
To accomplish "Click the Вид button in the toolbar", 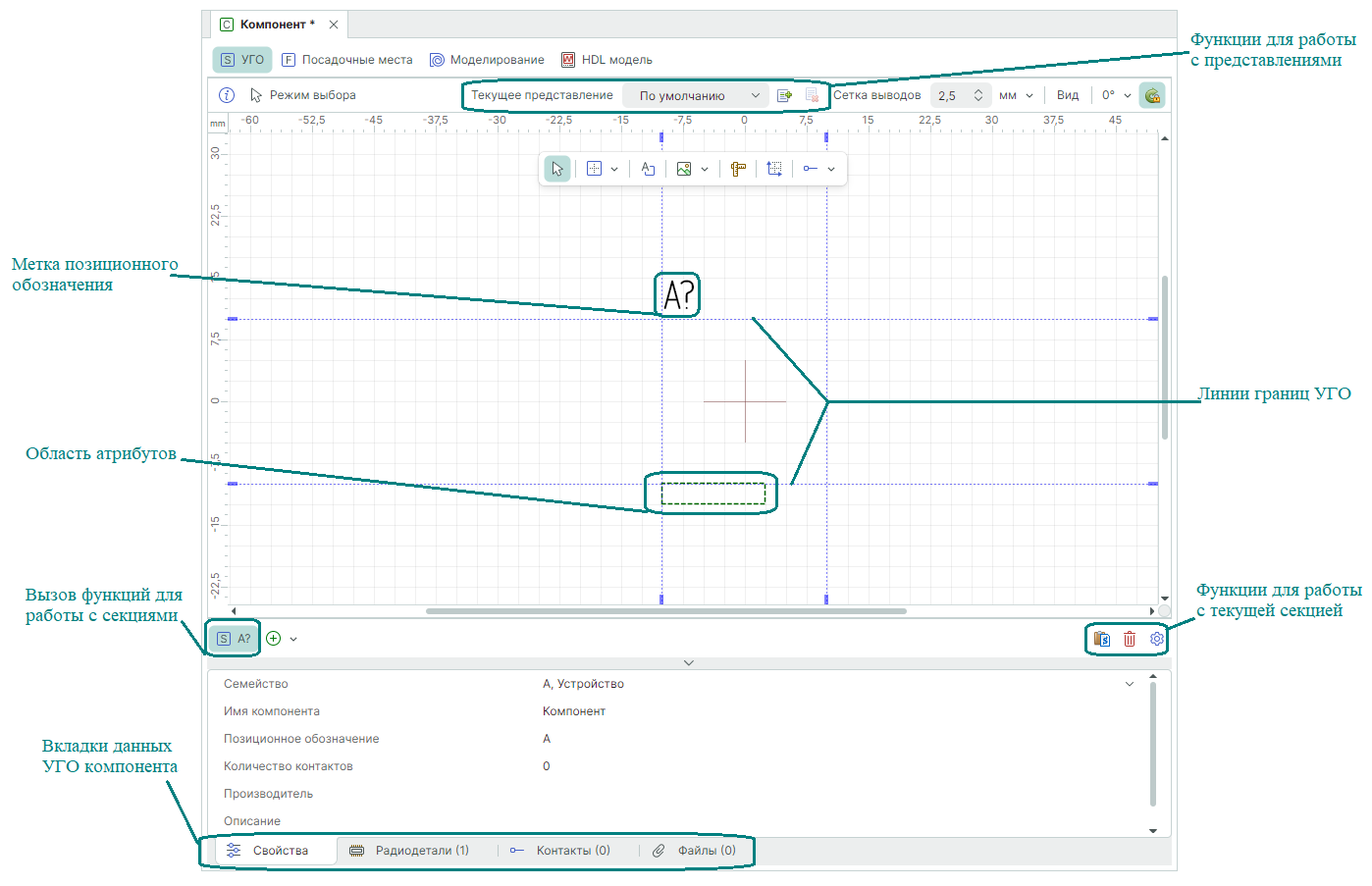I will coord(1068,95).
